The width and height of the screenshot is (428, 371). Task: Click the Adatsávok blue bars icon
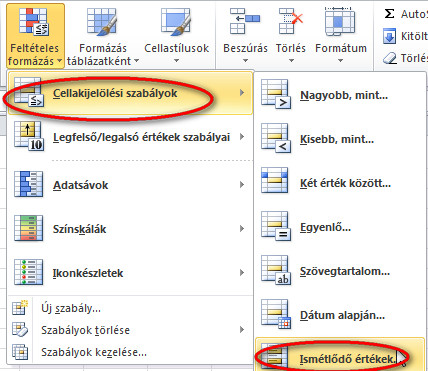click(29, 184)
